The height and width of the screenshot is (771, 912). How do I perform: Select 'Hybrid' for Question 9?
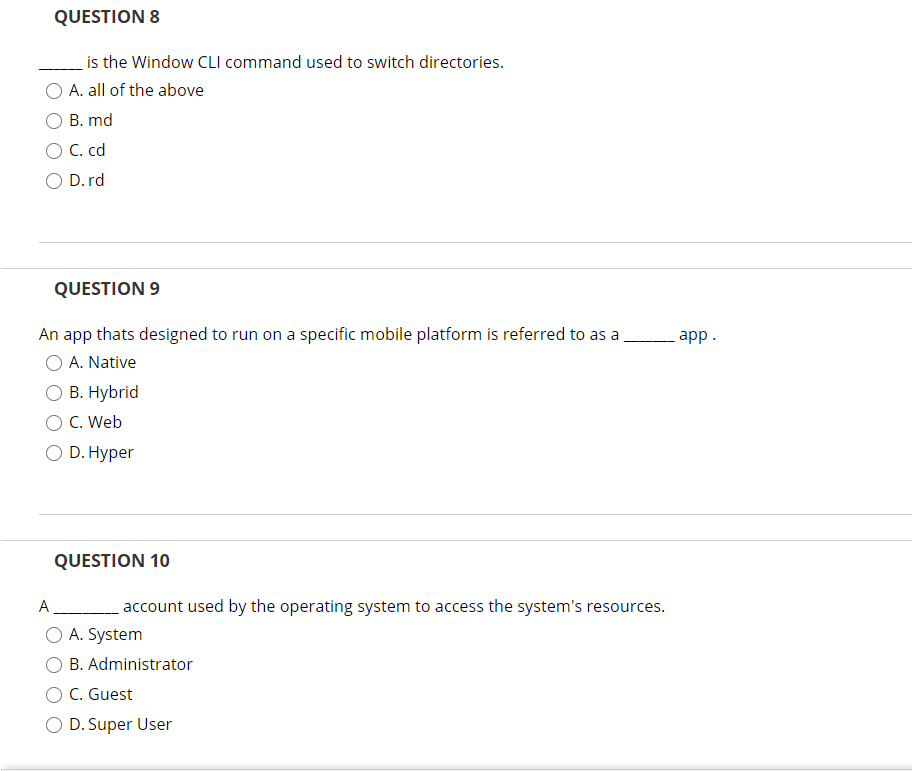(x=53, y=392)
